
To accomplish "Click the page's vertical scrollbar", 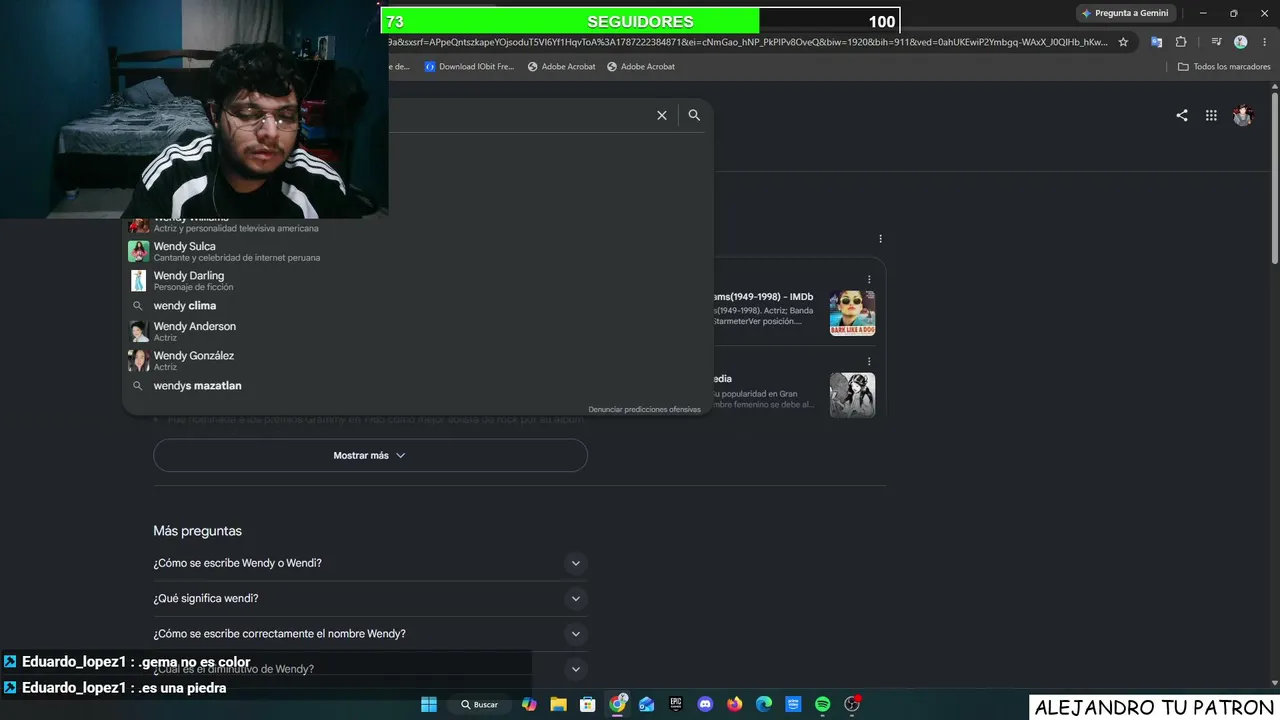I will (1275, 180).
